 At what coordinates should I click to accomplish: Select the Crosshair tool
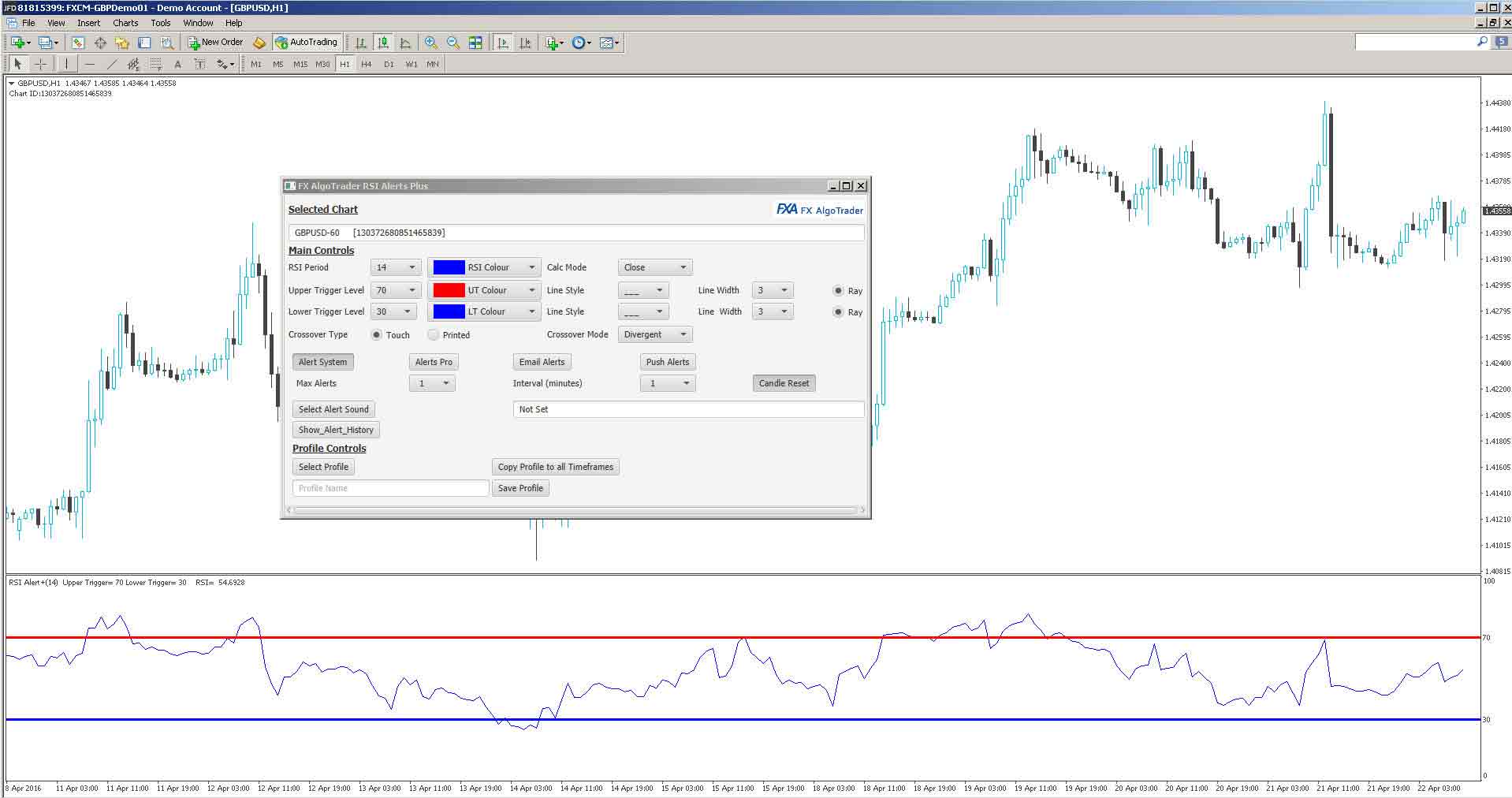pyautogui.click(x=41, y=65)
